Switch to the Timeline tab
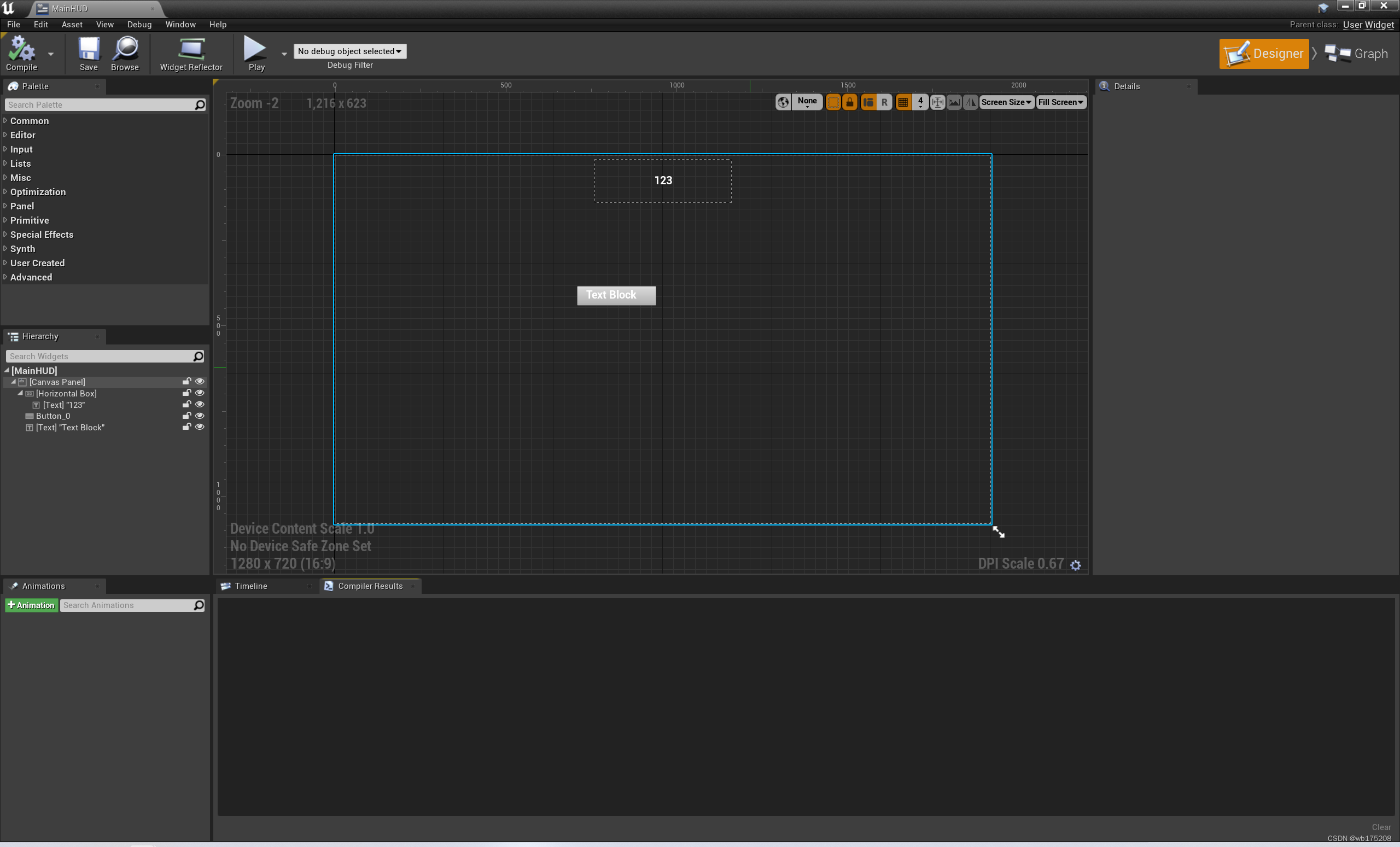The height and width of the screenshot is (847, 1400). coord(250,586)
